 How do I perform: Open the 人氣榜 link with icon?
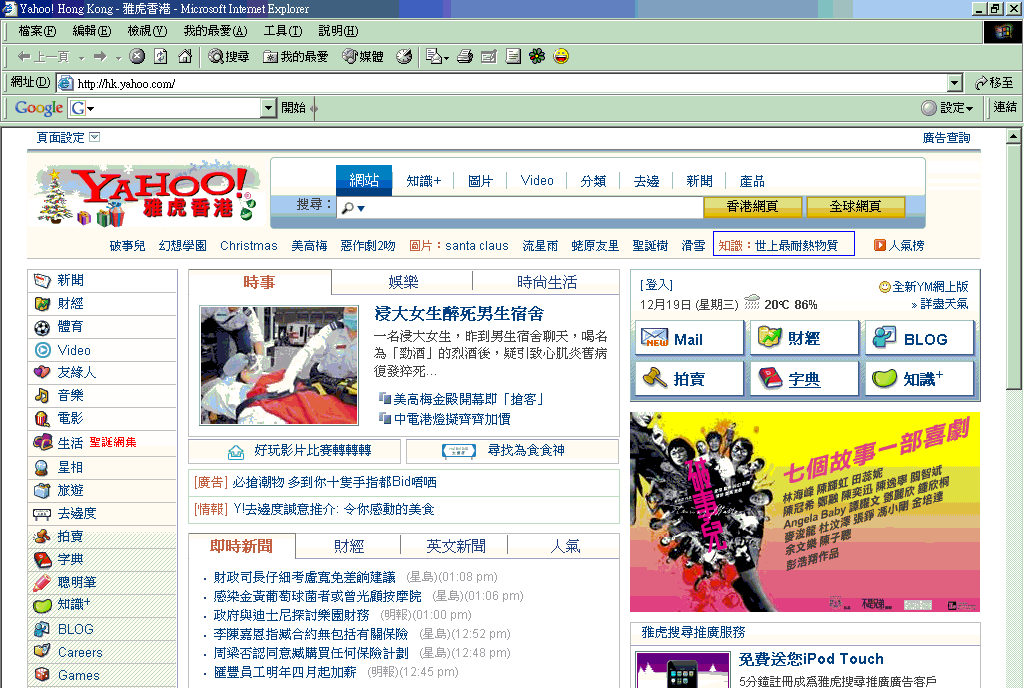pyautogui.click(x=899, y=245)
